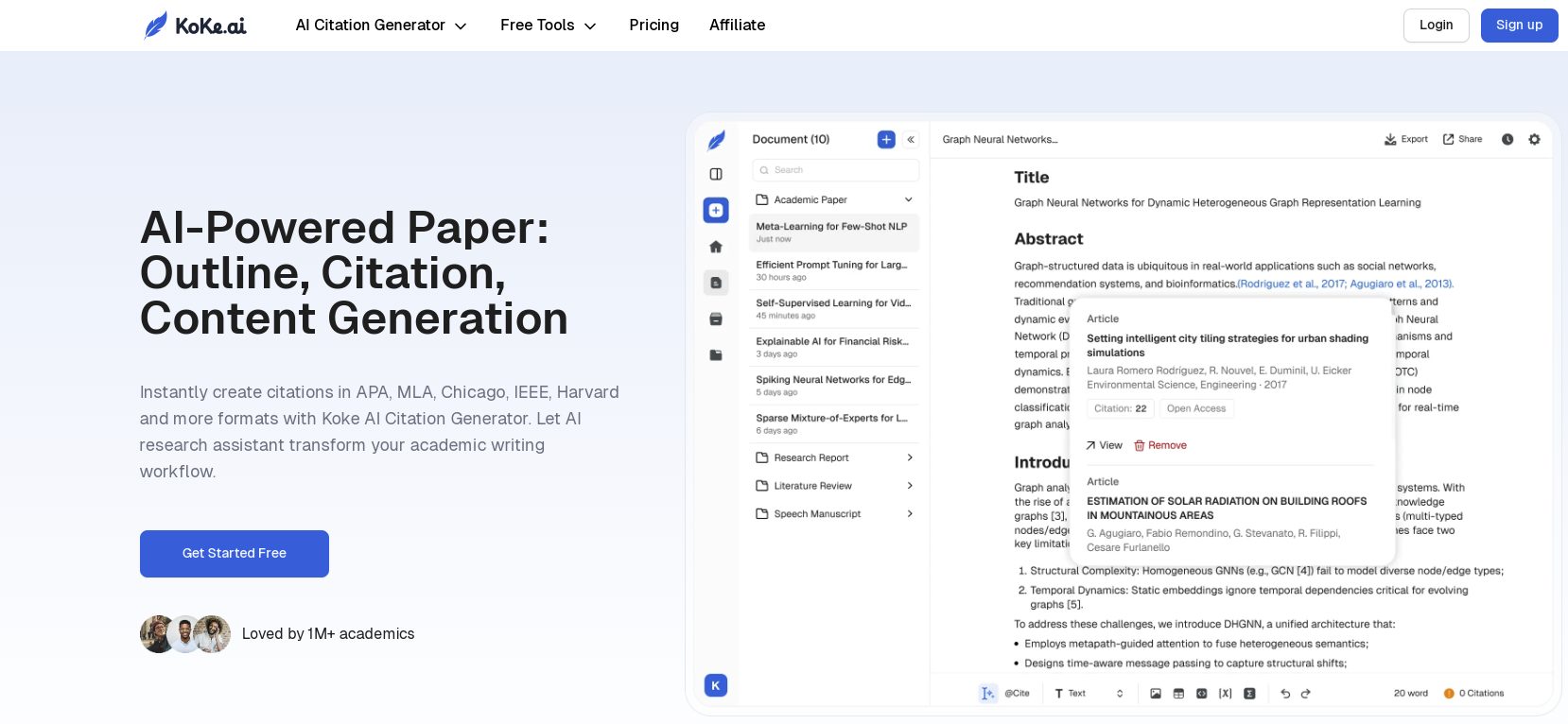The height and width of the screenshot is (724, 1568).
Task: Click the document Search field
Action: (x=835, y=170)
